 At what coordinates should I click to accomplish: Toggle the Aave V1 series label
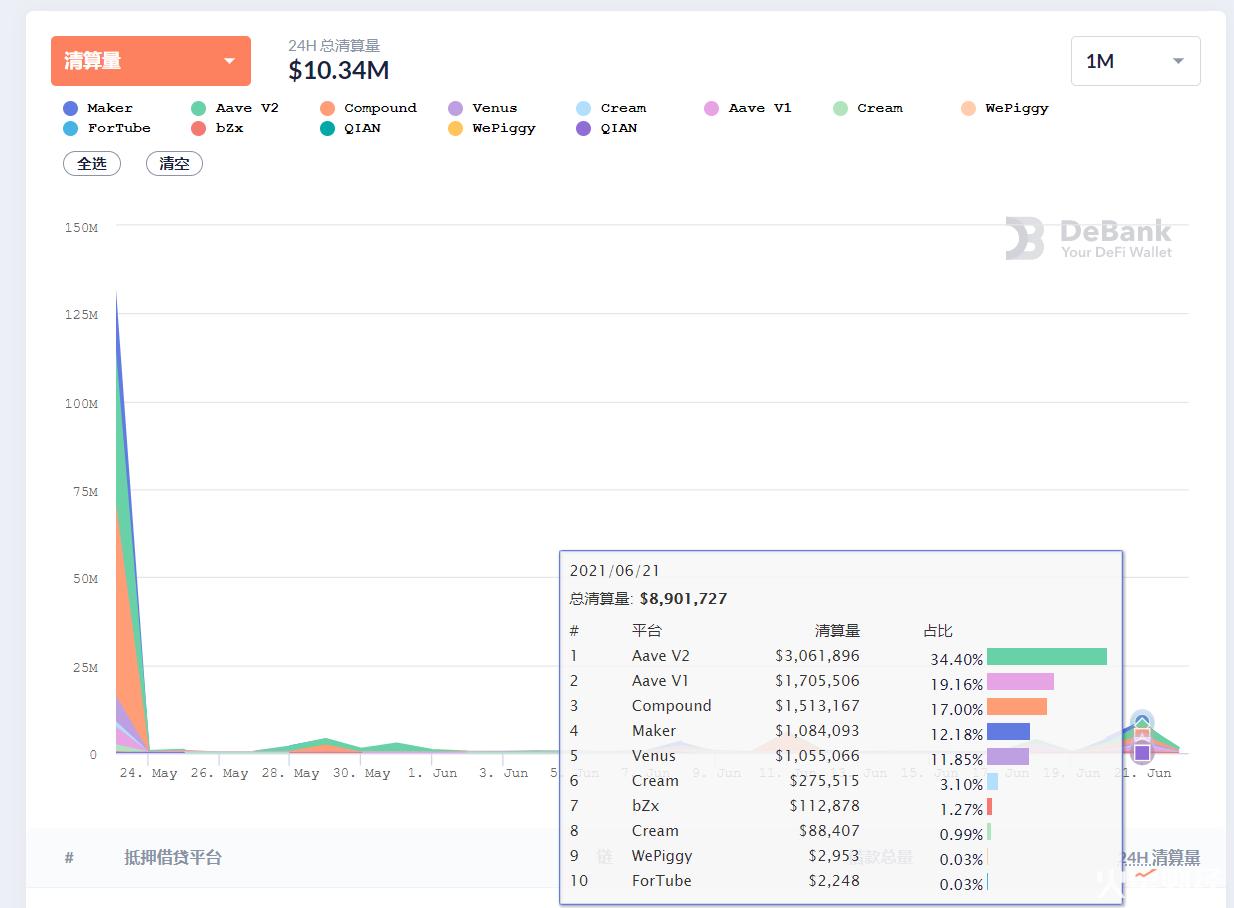pyautogui.click(x=759, y=108)
